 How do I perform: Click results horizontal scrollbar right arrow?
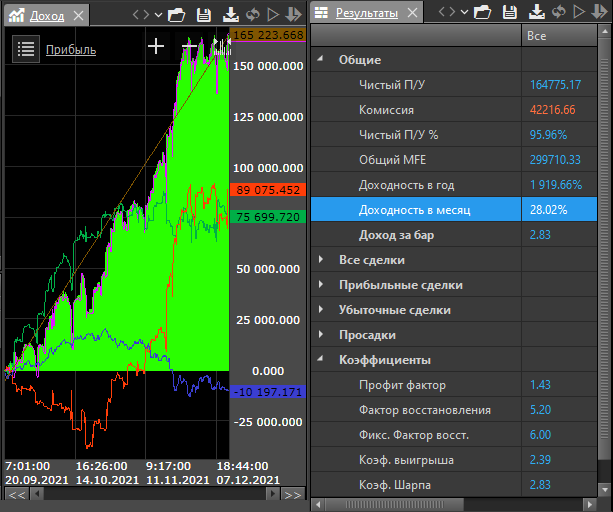[x=590, y=504]
